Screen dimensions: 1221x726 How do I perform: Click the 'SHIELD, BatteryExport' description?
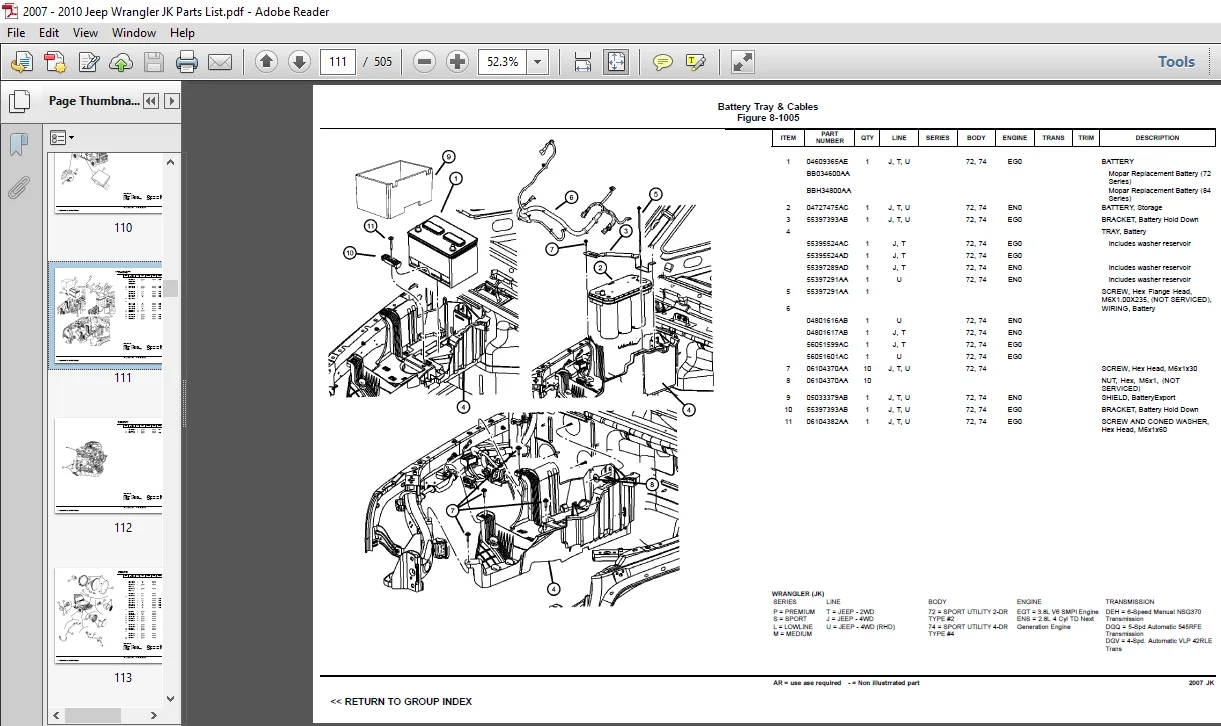click(x=1140, y=398)
